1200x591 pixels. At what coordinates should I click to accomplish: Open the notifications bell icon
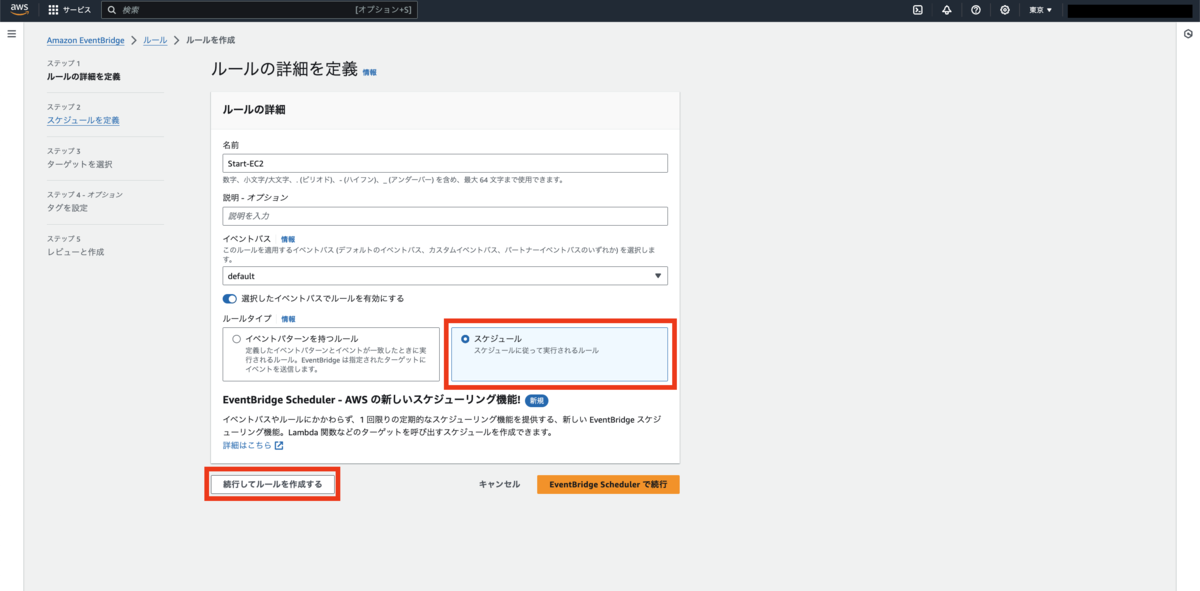[946, 10]
